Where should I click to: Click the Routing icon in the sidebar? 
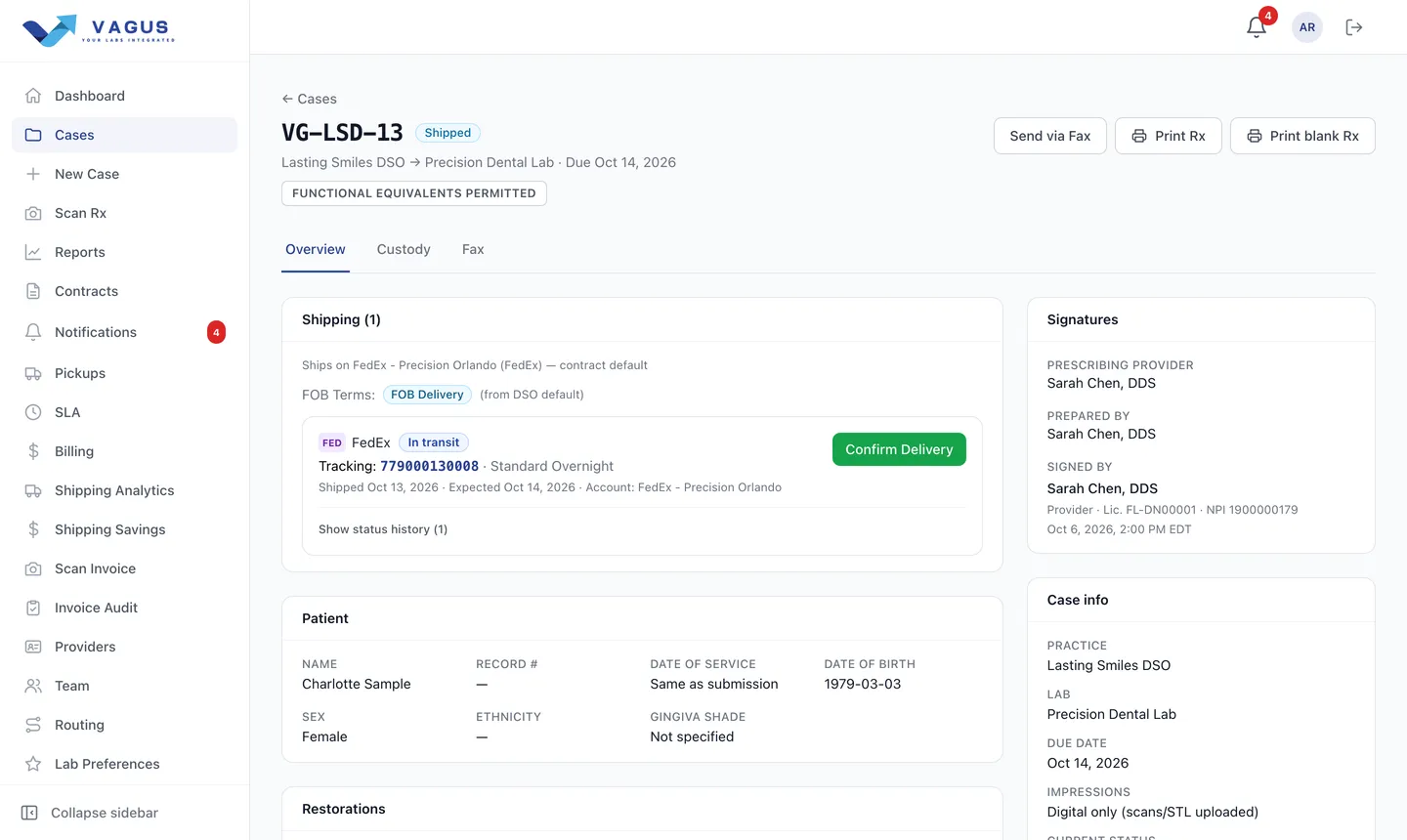pos(33,725)
